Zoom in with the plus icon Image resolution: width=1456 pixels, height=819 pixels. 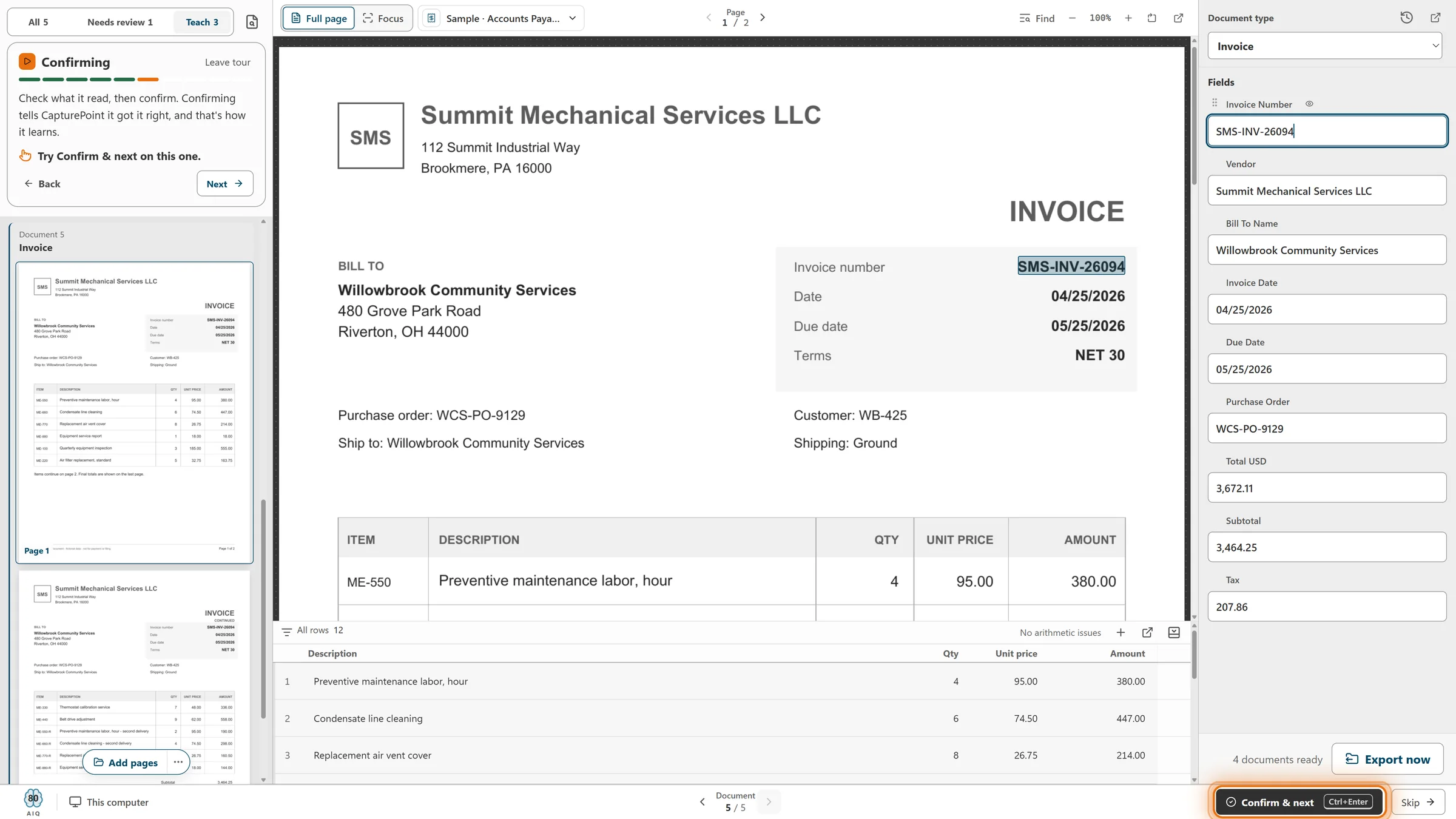tap(1128, 18)
